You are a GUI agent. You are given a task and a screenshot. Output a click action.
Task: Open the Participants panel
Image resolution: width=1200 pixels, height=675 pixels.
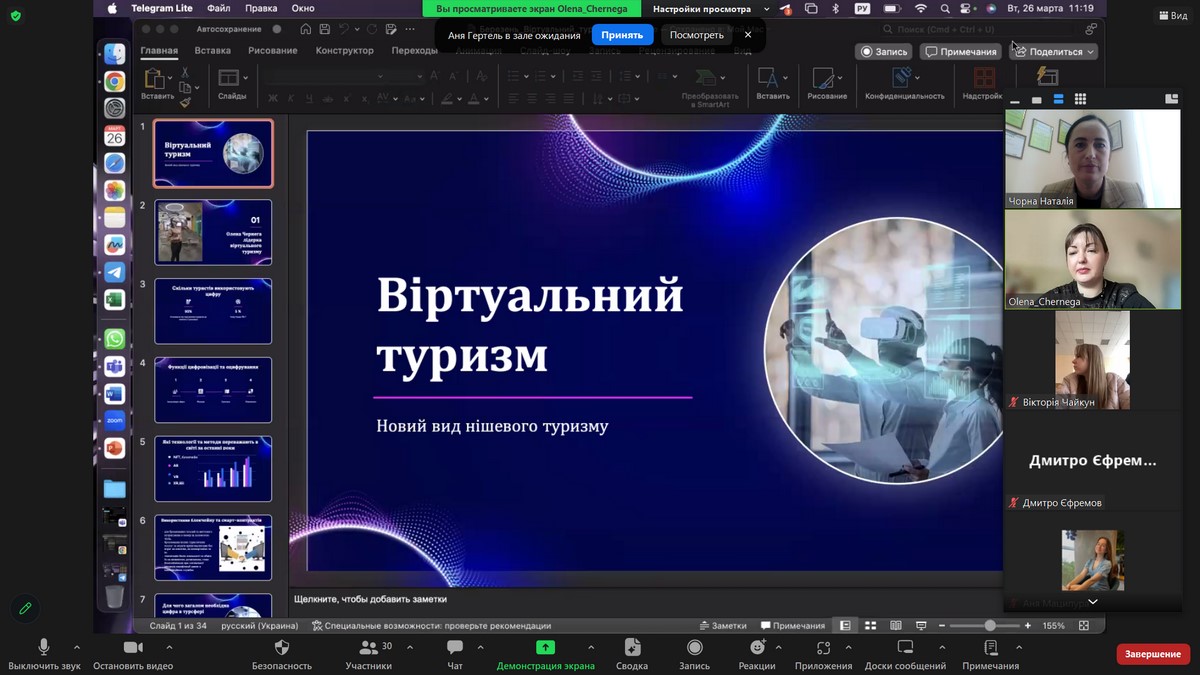[368, 648]
